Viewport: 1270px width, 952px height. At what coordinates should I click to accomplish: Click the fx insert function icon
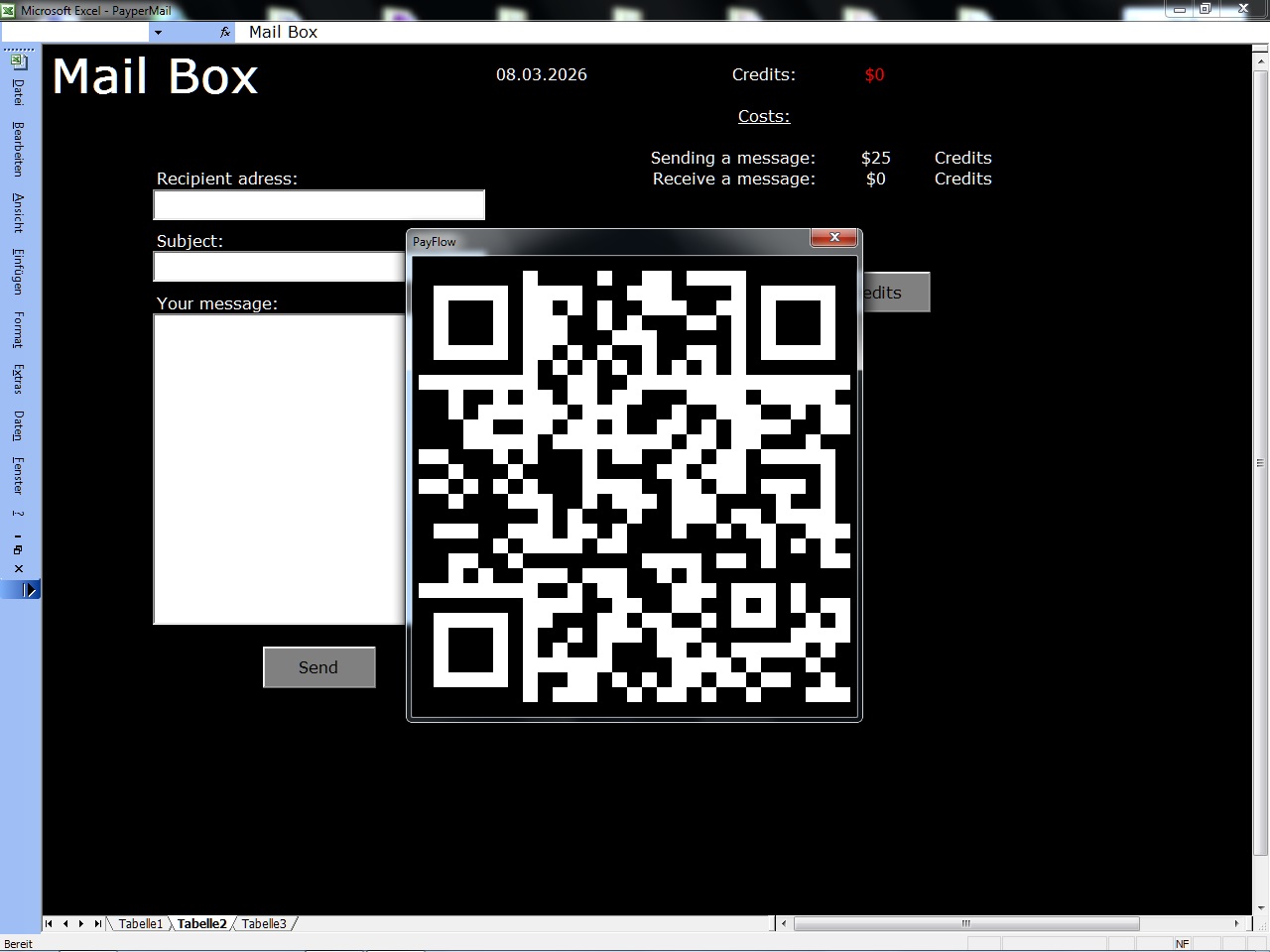click(225, 32)
